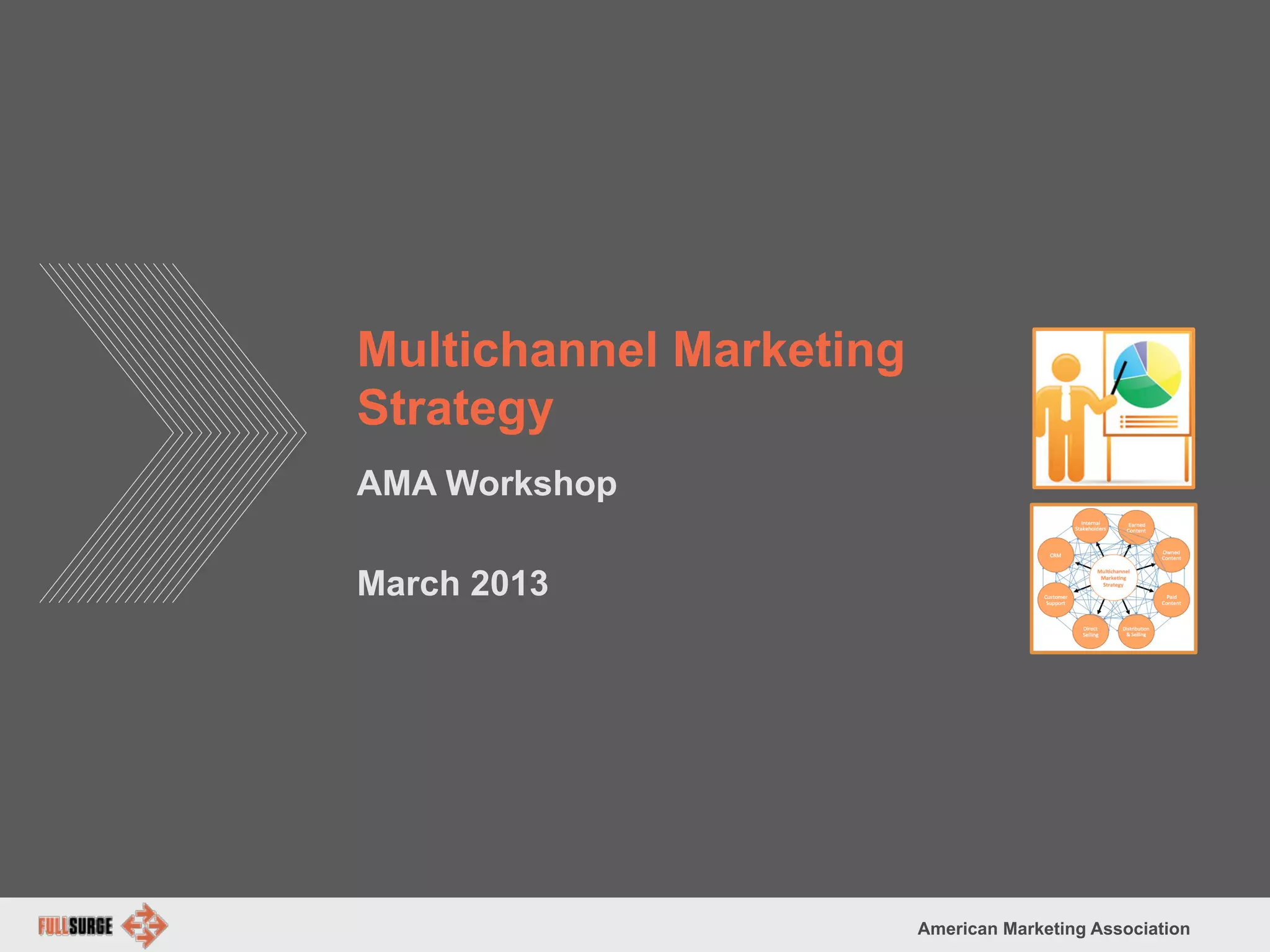
Task: Click the Distribution & Selling circle
Action: click(x=1136, y=632)
